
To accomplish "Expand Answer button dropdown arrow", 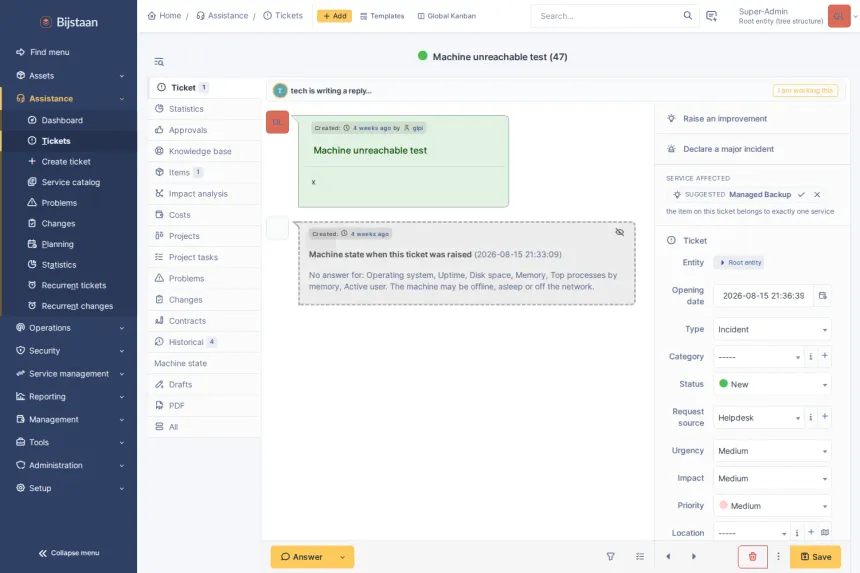I will (x=343, y=557).
